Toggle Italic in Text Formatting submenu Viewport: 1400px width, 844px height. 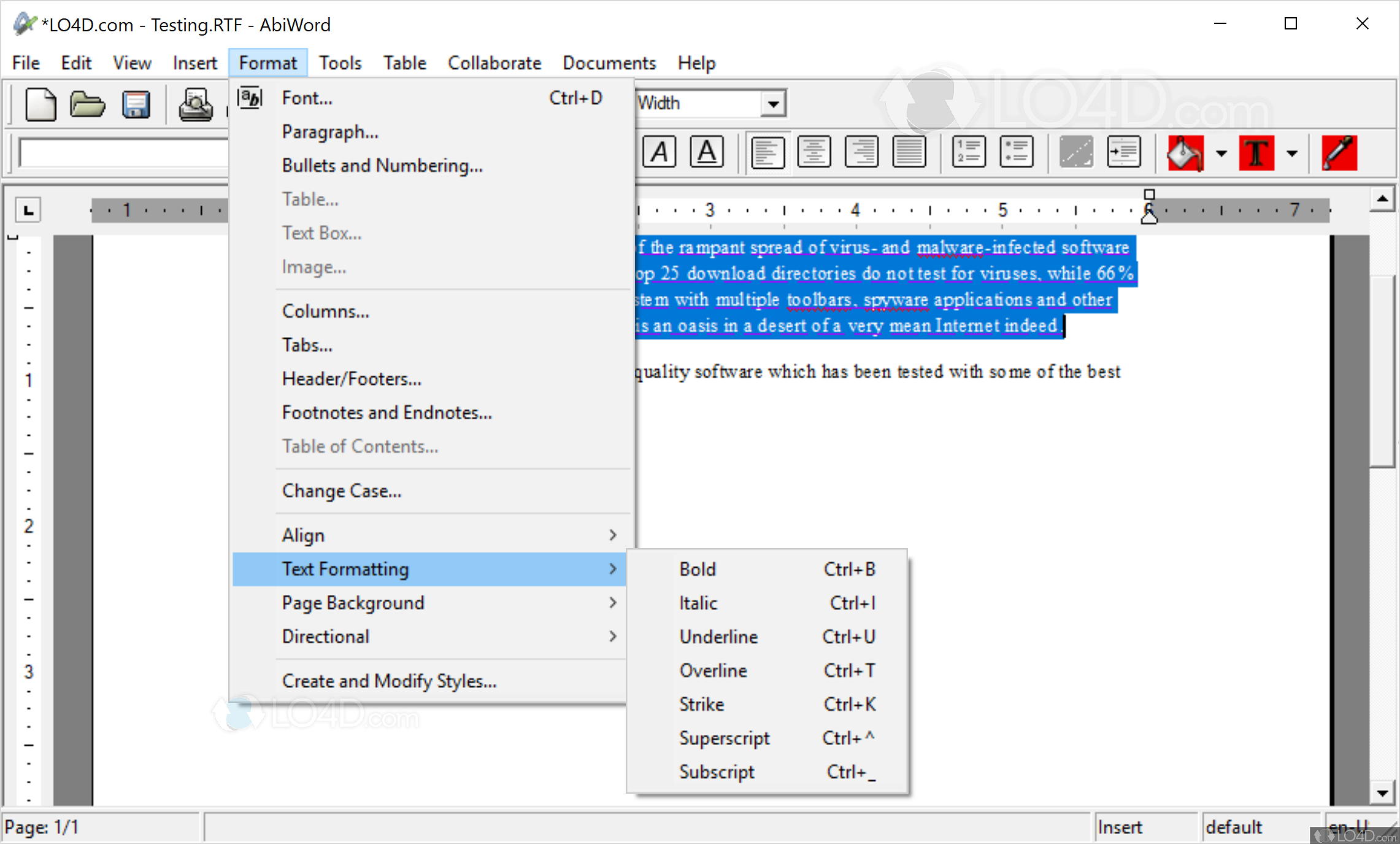click(x=698, y=603)
